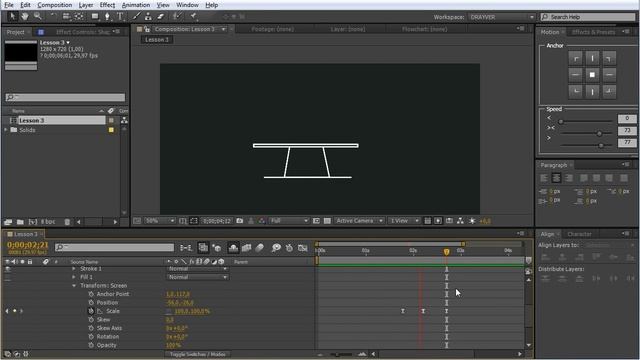Open the File menu

pyautogui.click(x=9, y=5)
